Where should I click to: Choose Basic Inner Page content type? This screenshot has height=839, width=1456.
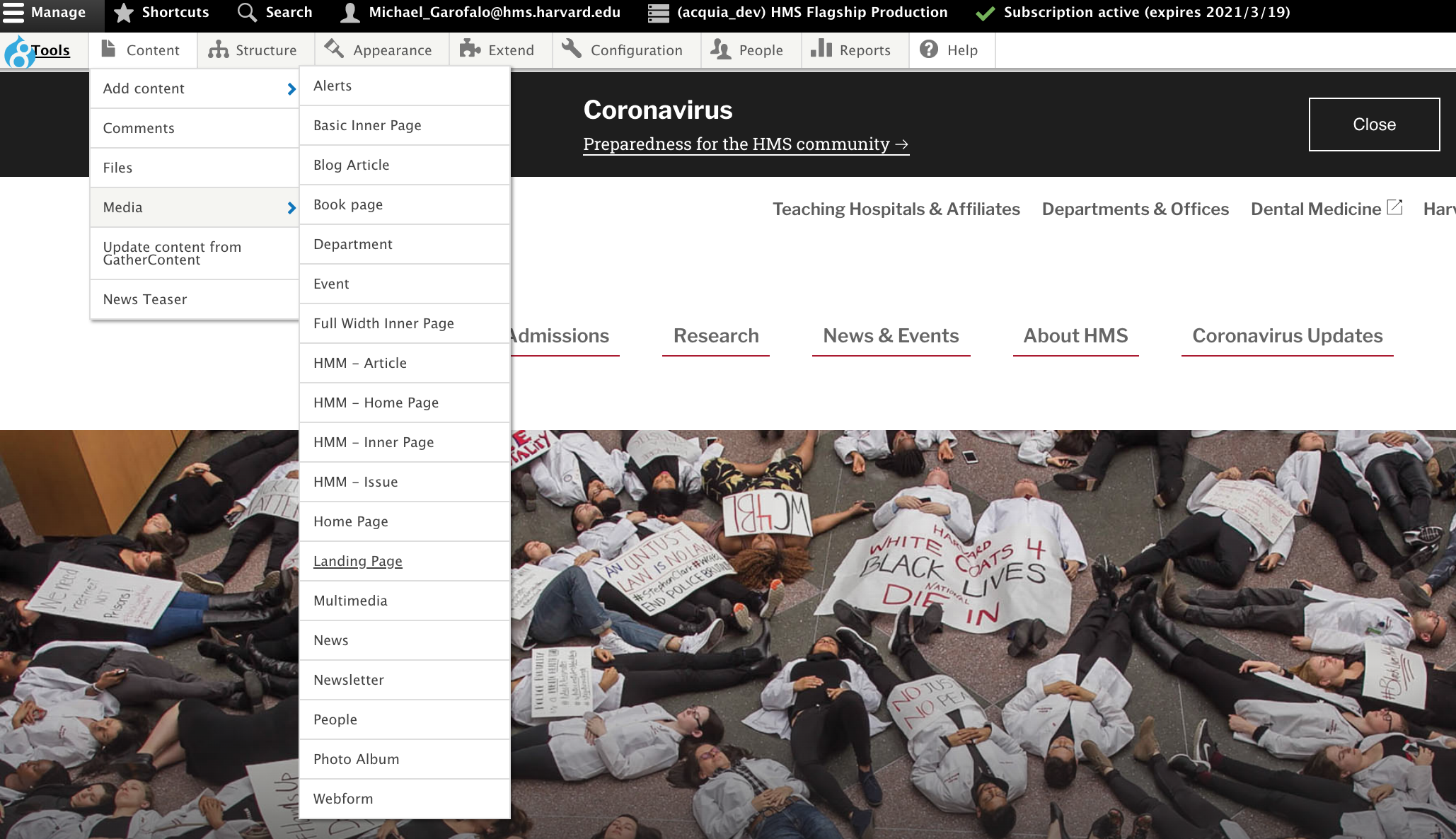point(405,125)
